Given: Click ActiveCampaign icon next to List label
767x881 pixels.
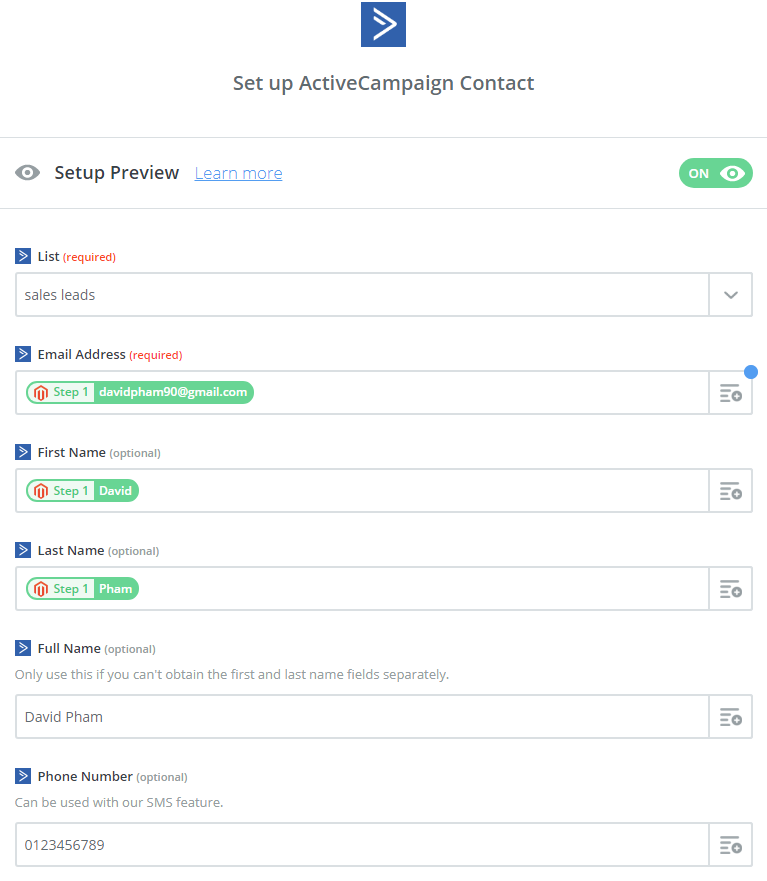Looking at the screenshot, I should click(23, 256).
